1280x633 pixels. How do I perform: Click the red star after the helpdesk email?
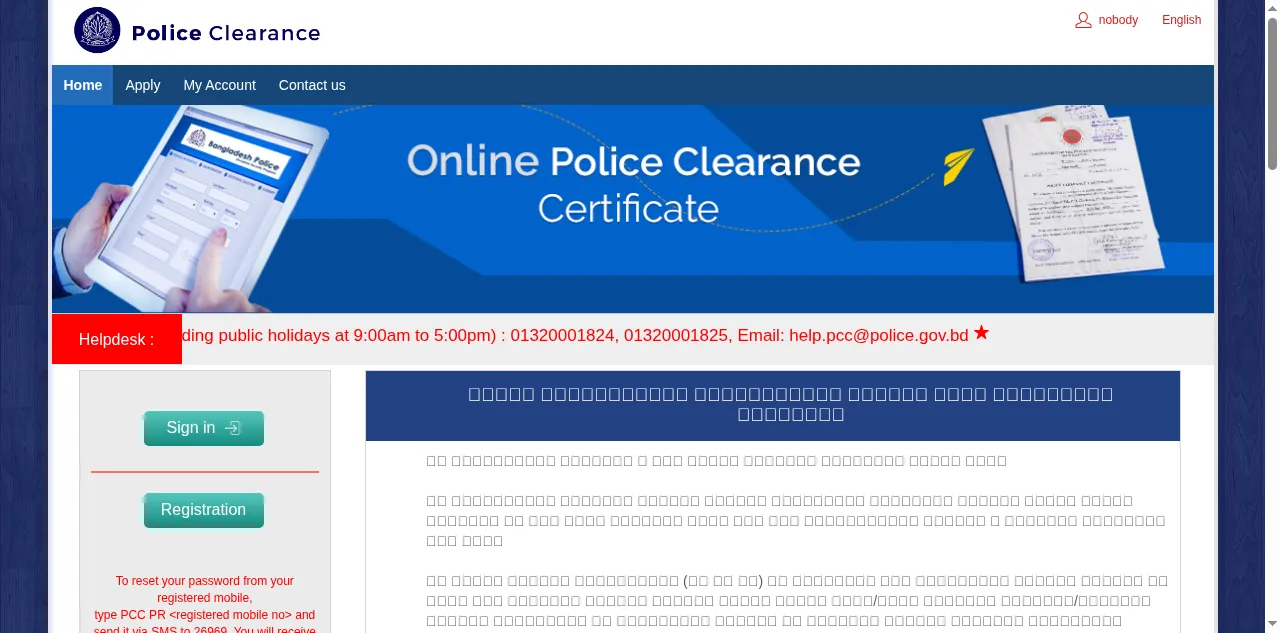point(982,333)
